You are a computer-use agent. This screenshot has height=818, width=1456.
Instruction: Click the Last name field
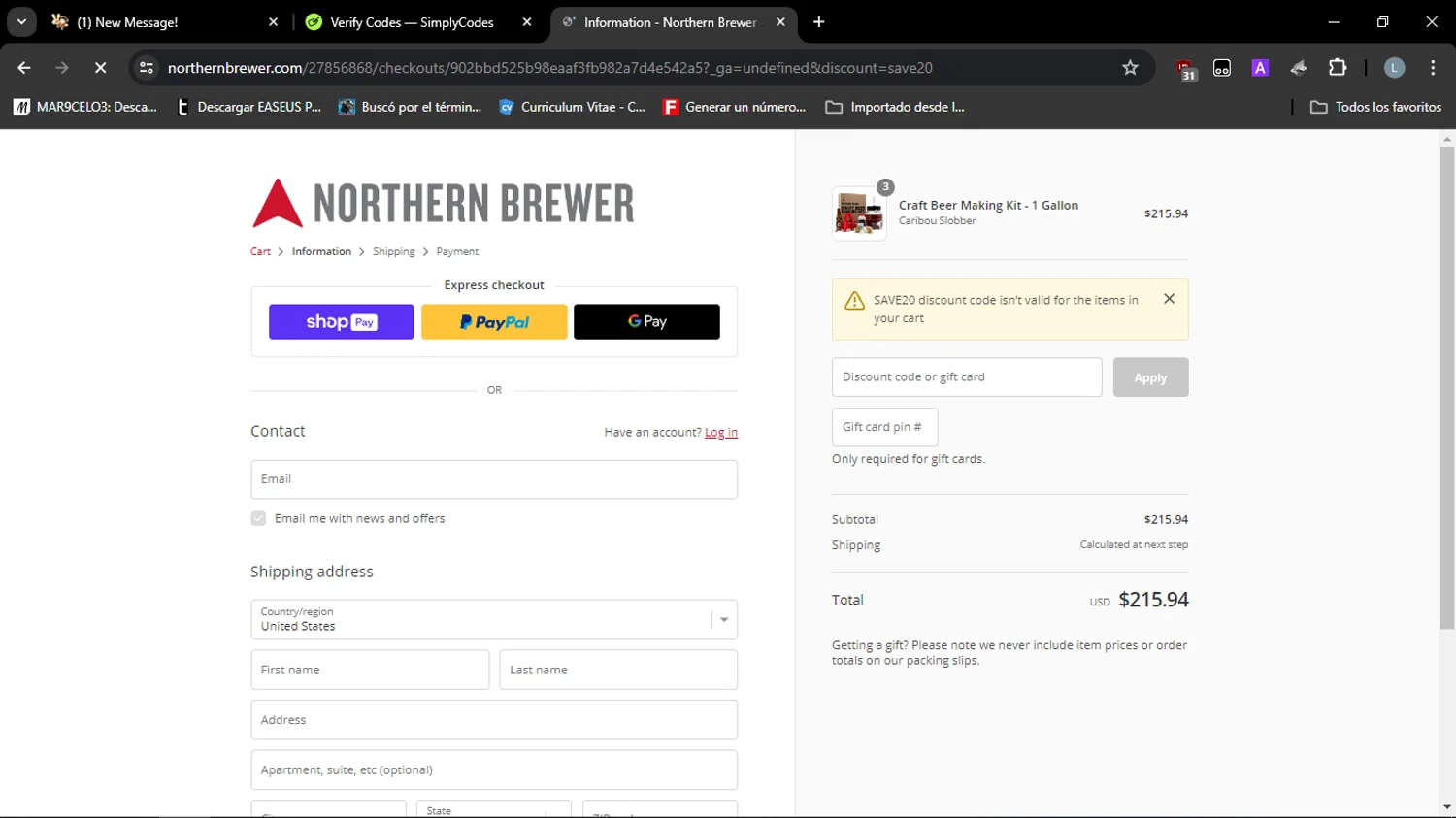pyautogui.click(x=618, y=670)
